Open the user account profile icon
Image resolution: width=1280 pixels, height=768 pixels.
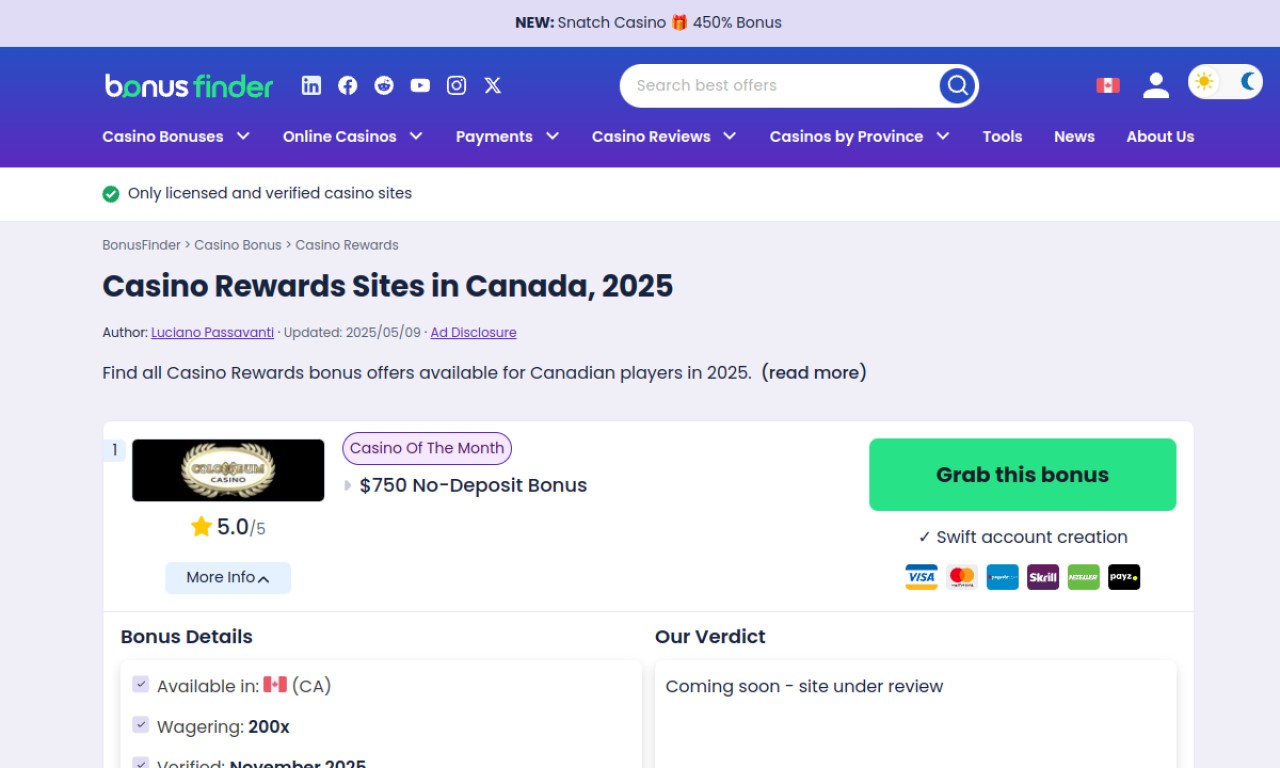1156,86
